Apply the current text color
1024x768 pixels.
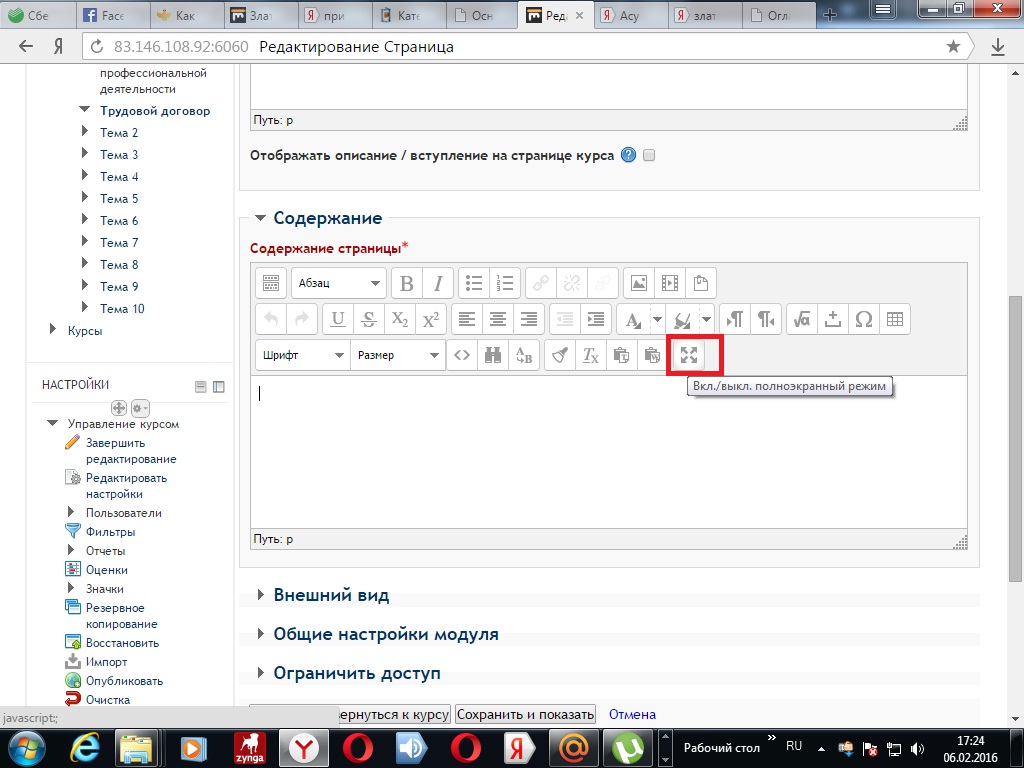click(633, 319)
